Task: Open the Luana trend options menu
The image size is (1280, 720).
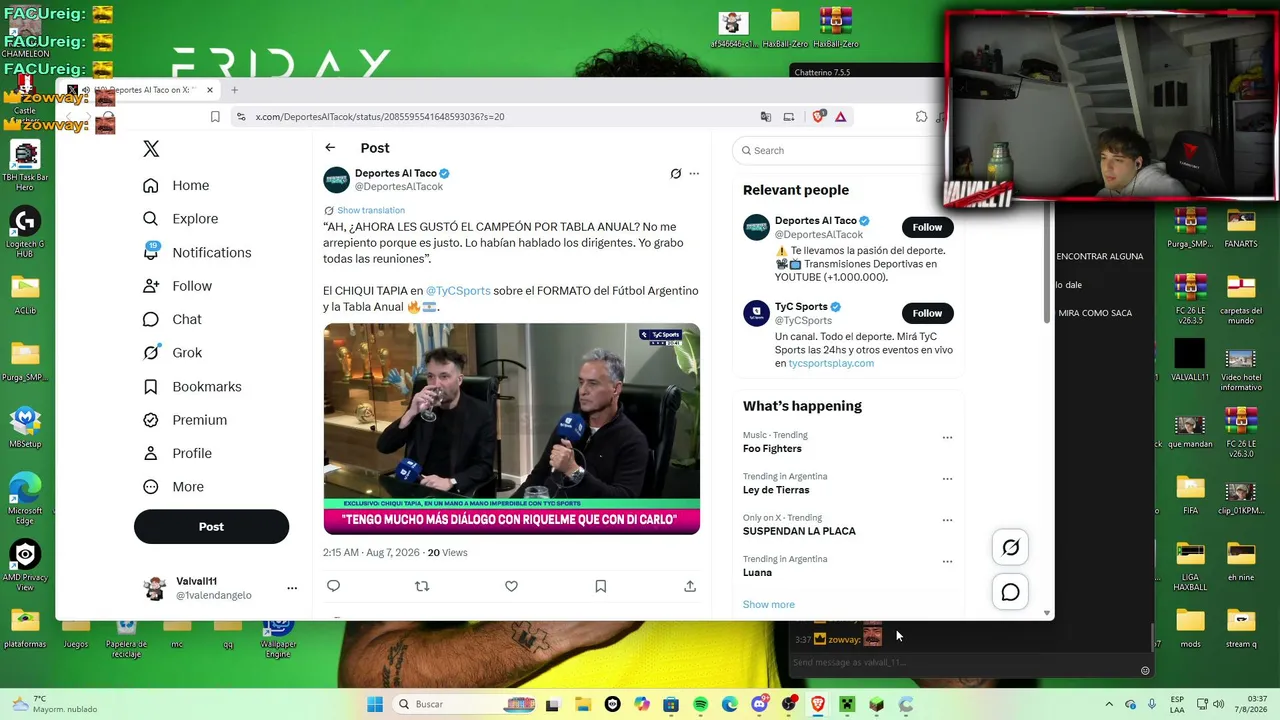Action: click(947, 561)
